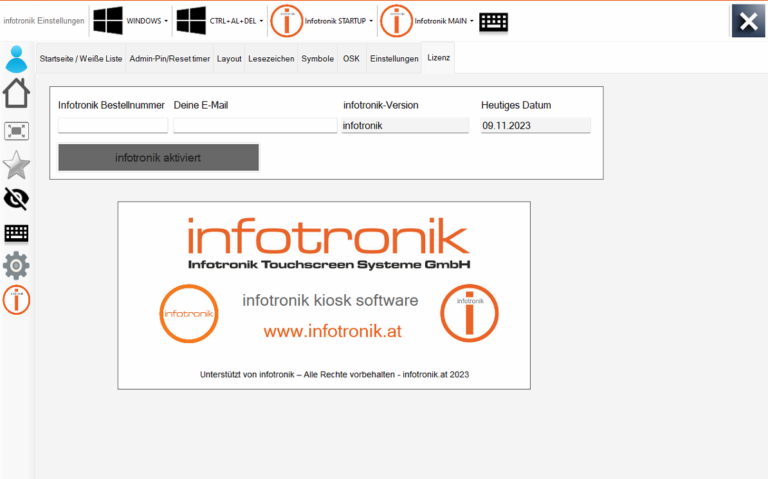The image size is (768, 479).
Task: Click the 'Alle Rechte vorbehalten' footer text
Action: tap(349, 375)
